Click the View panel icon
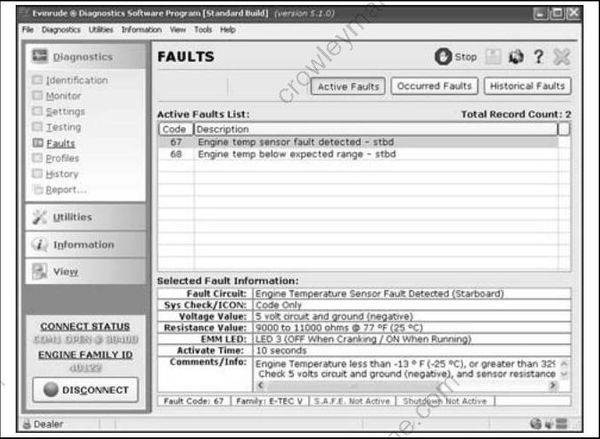The width and height of the screenshot is (600, 439). 39,271
